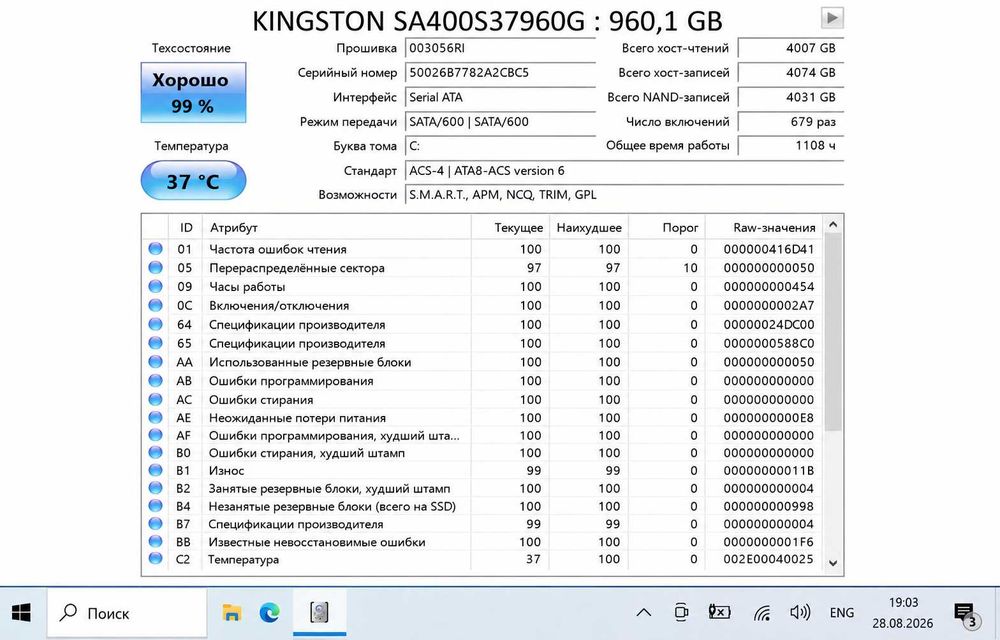This screenshot has width=1000, height=640.
Task: Click the status circle for attribute B7
Action: [155, 524]
